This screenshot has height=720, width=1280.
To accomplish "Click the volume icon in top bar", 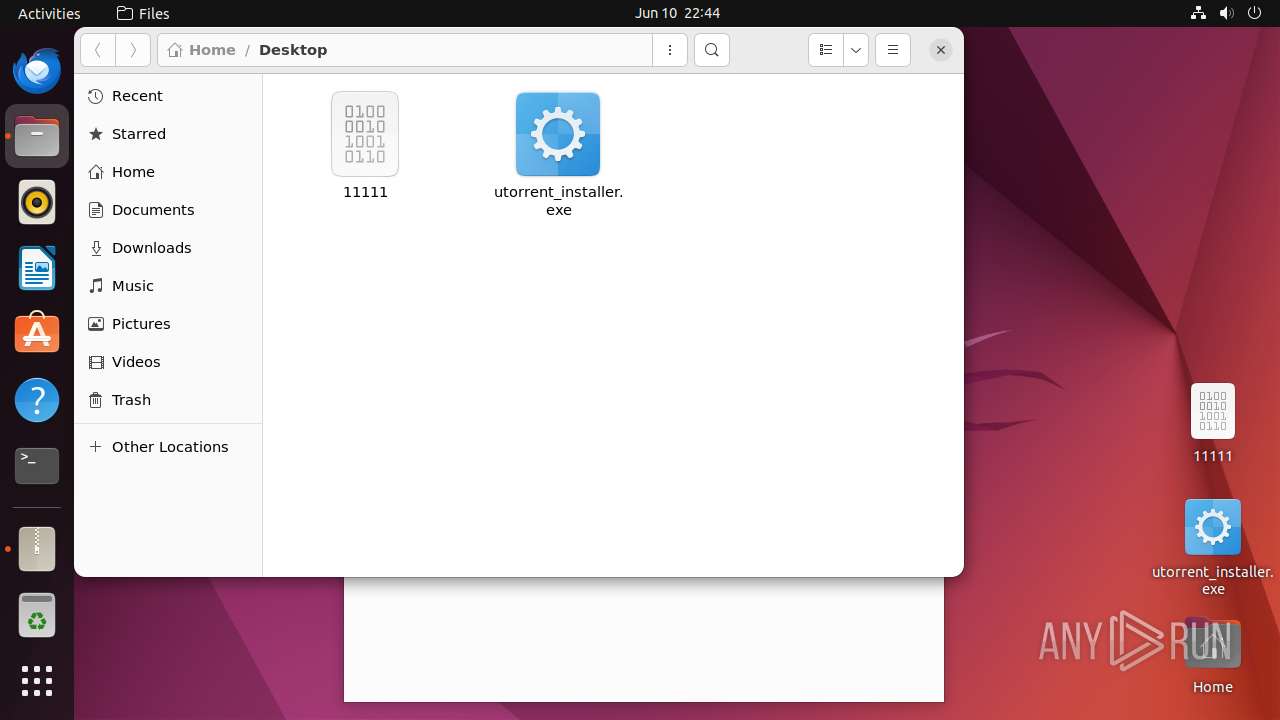I will coord(1227,13).
